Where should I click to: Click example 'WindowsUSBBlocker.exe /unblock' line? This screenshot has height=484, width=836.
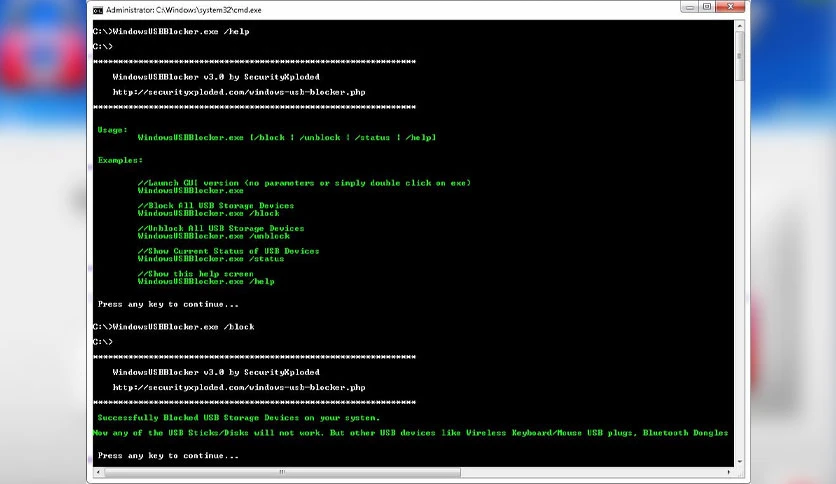(x=214, y=236)
